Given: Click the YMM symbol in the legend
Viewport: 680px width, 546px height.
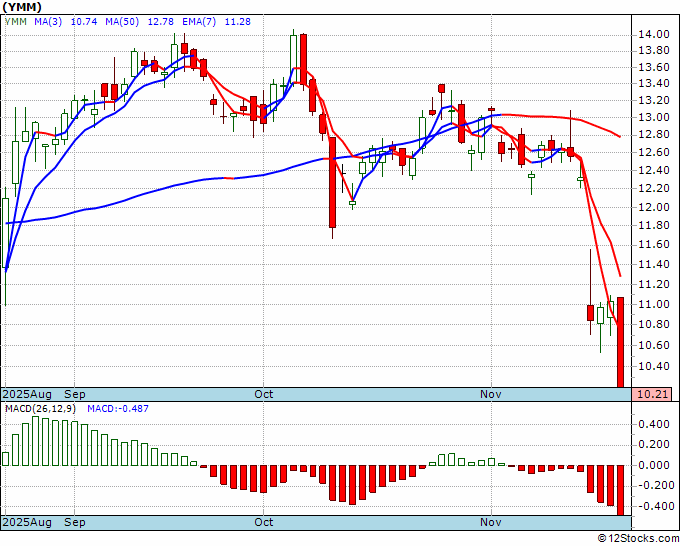Looking at the screenshot, I should [x=16, y=22].
